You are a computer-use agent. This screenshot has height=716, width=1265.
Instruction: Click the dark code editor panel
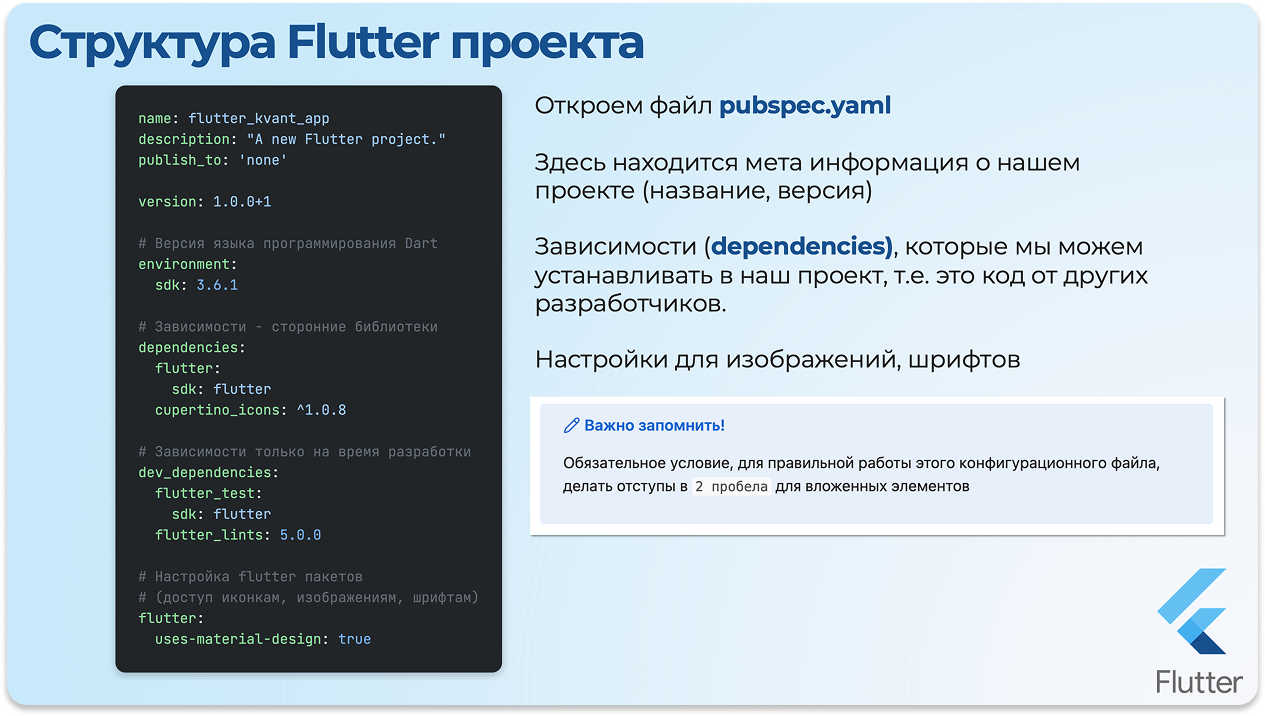[308, 378]
